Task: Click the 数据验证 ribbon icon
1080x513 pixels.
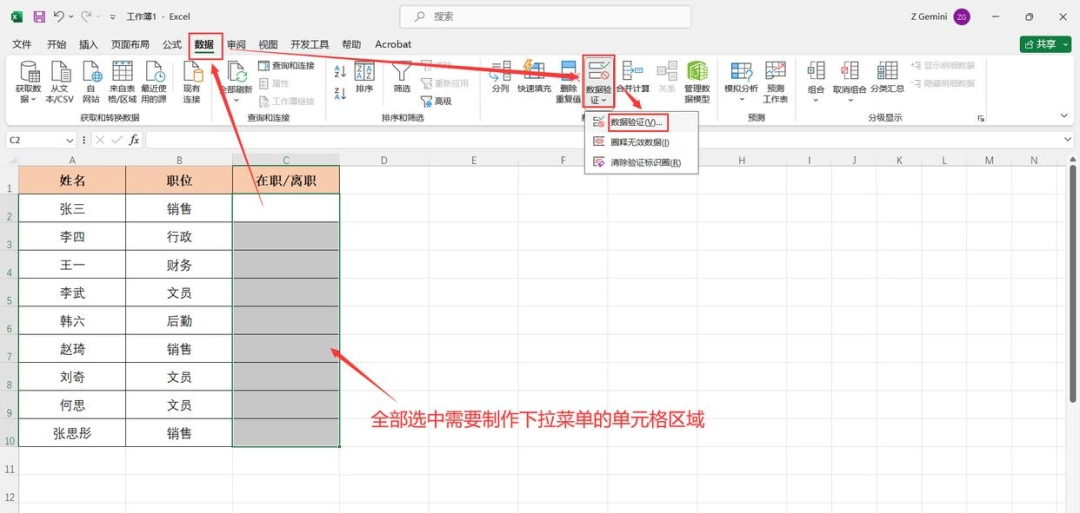Action: click(x=598, y=71)
